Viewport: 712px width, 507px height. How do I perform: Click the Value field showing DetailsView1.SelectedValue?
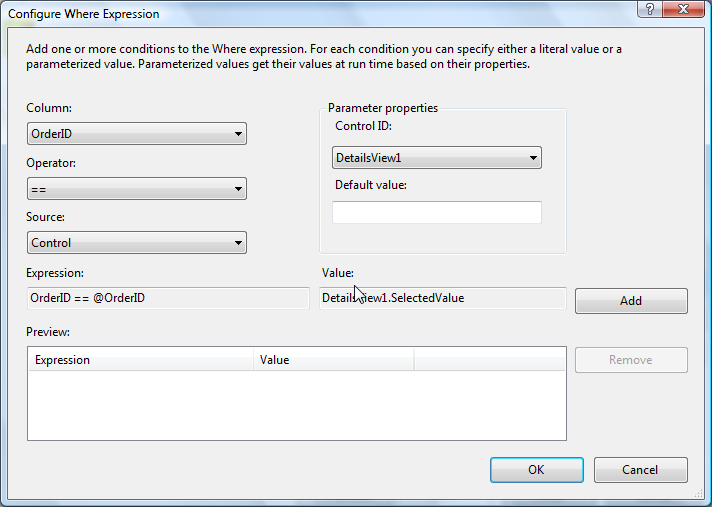[443, 298]
